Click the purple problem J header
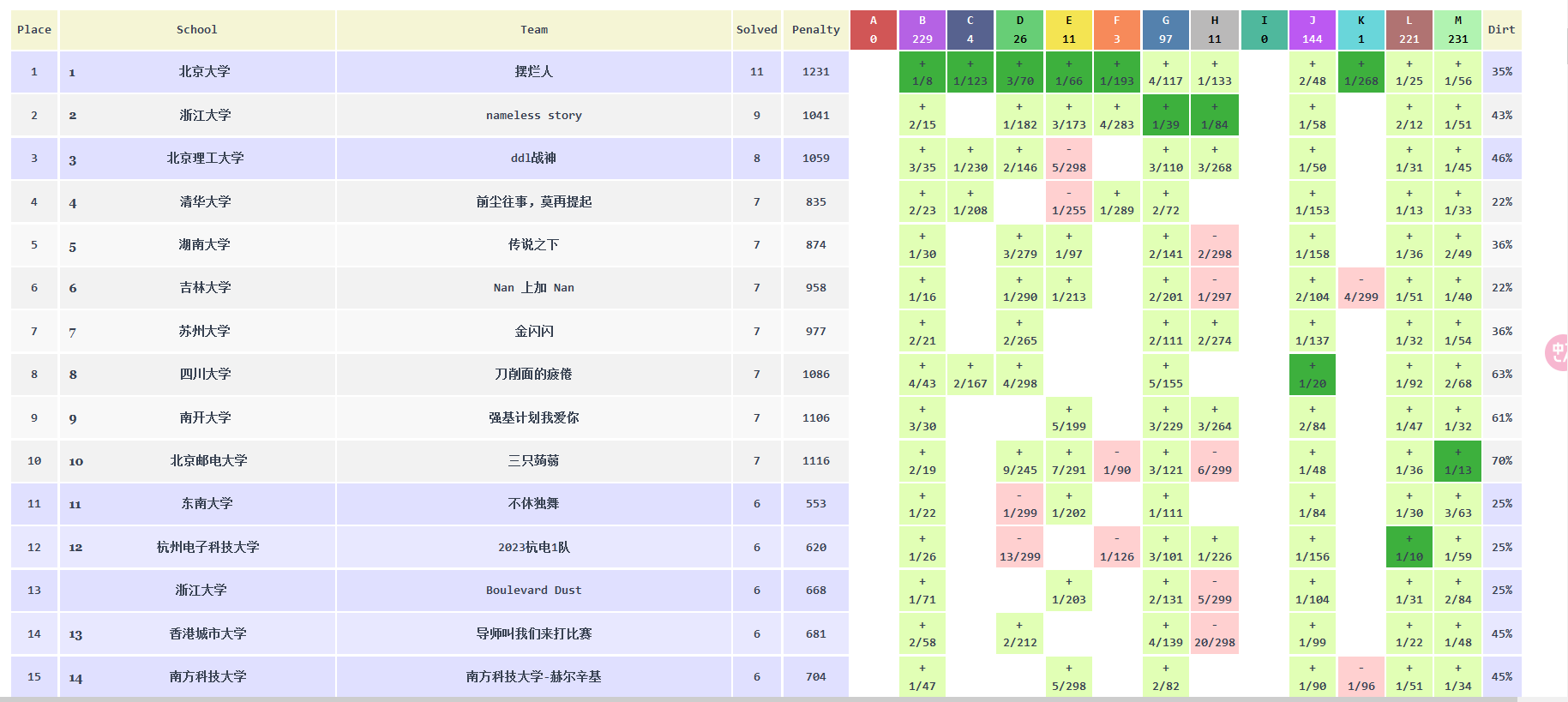The width and height of the screenshot is (1568, 702). click(1312, 30)
